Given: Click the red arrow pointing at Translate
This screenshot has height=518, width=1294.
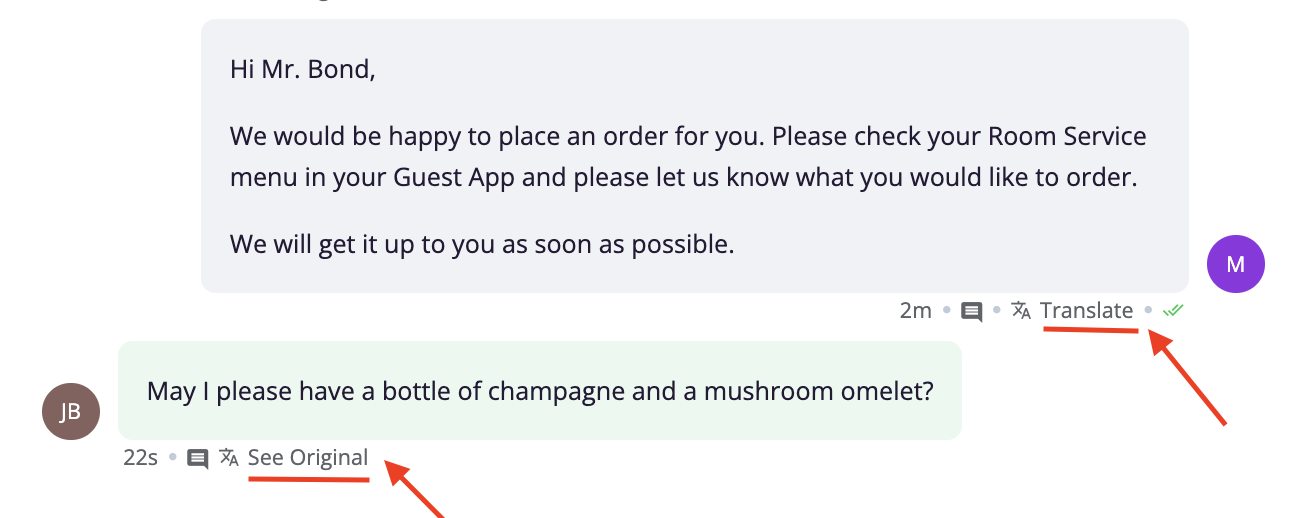Looking at the screenshot, I should pos(1186,378).
